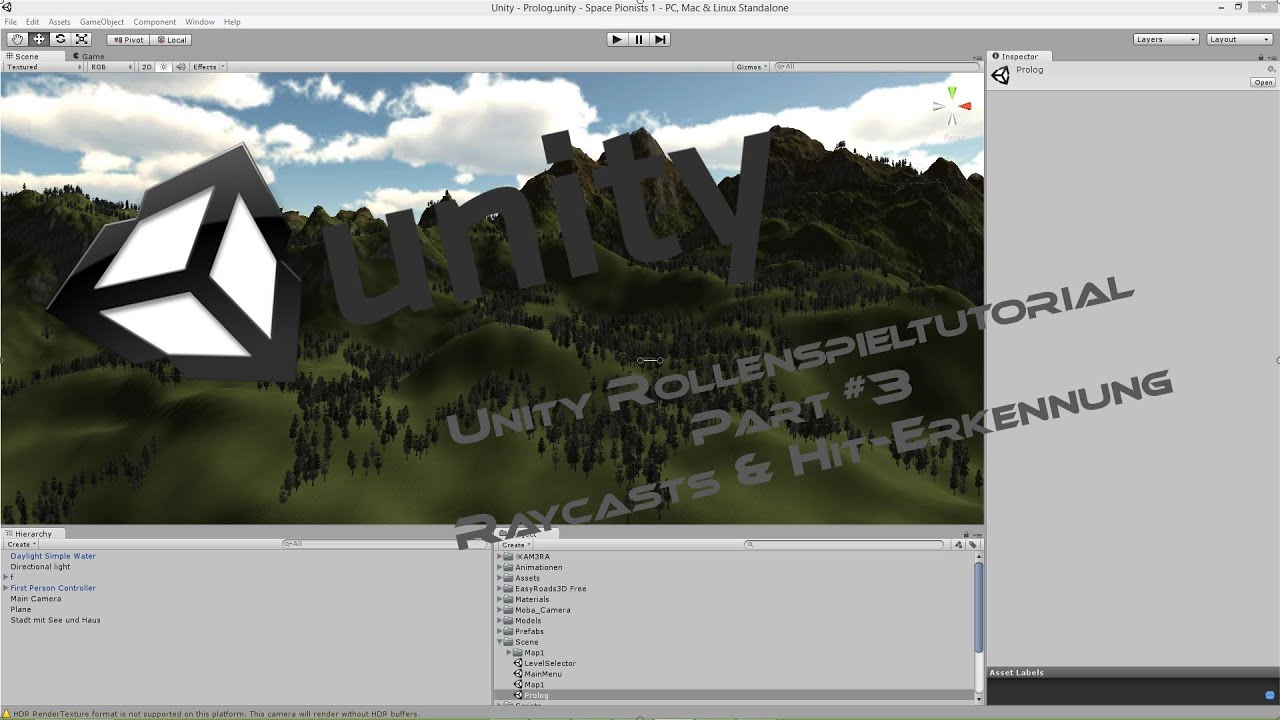1280x720 pixels.
Task: Expand the EasyRoads3D Free folder
Action: coord(500,589)
